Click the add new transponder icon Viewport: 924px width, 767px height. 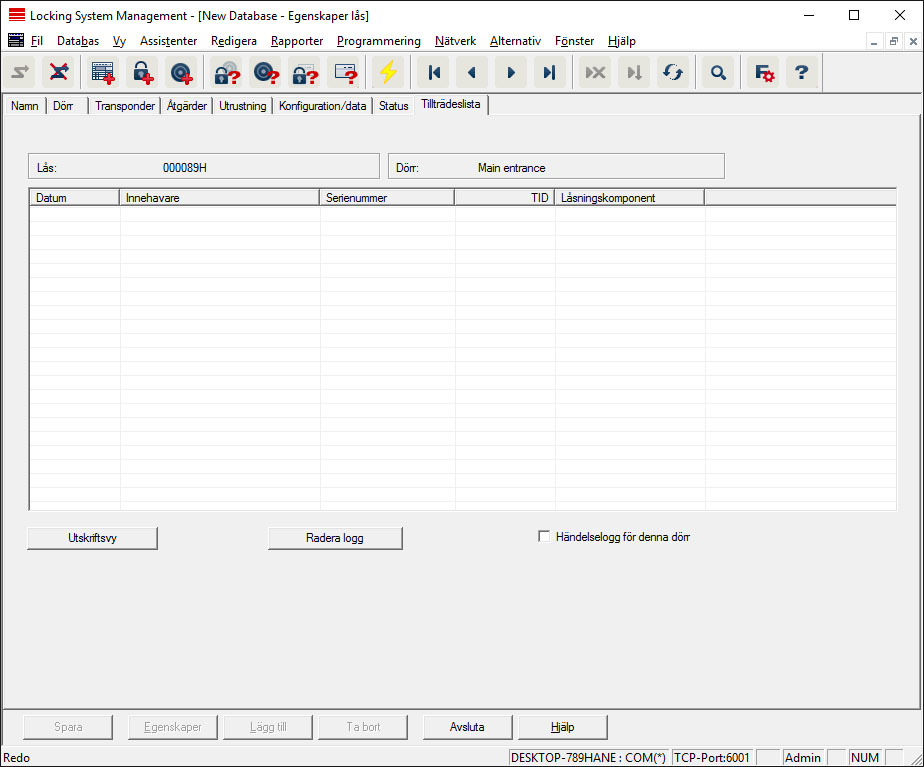pyautogui.click(x=180, y=73)
